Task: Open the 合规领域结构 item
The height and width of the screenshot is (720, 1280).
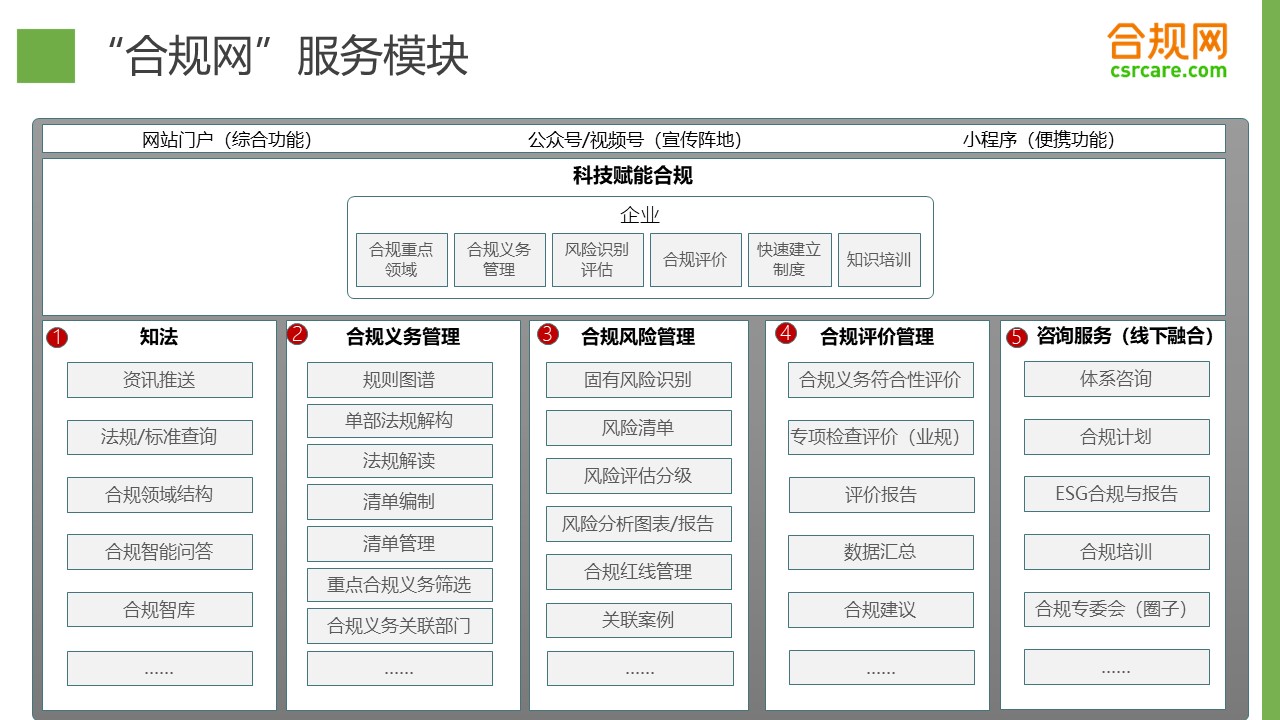Action: [160, 495]
